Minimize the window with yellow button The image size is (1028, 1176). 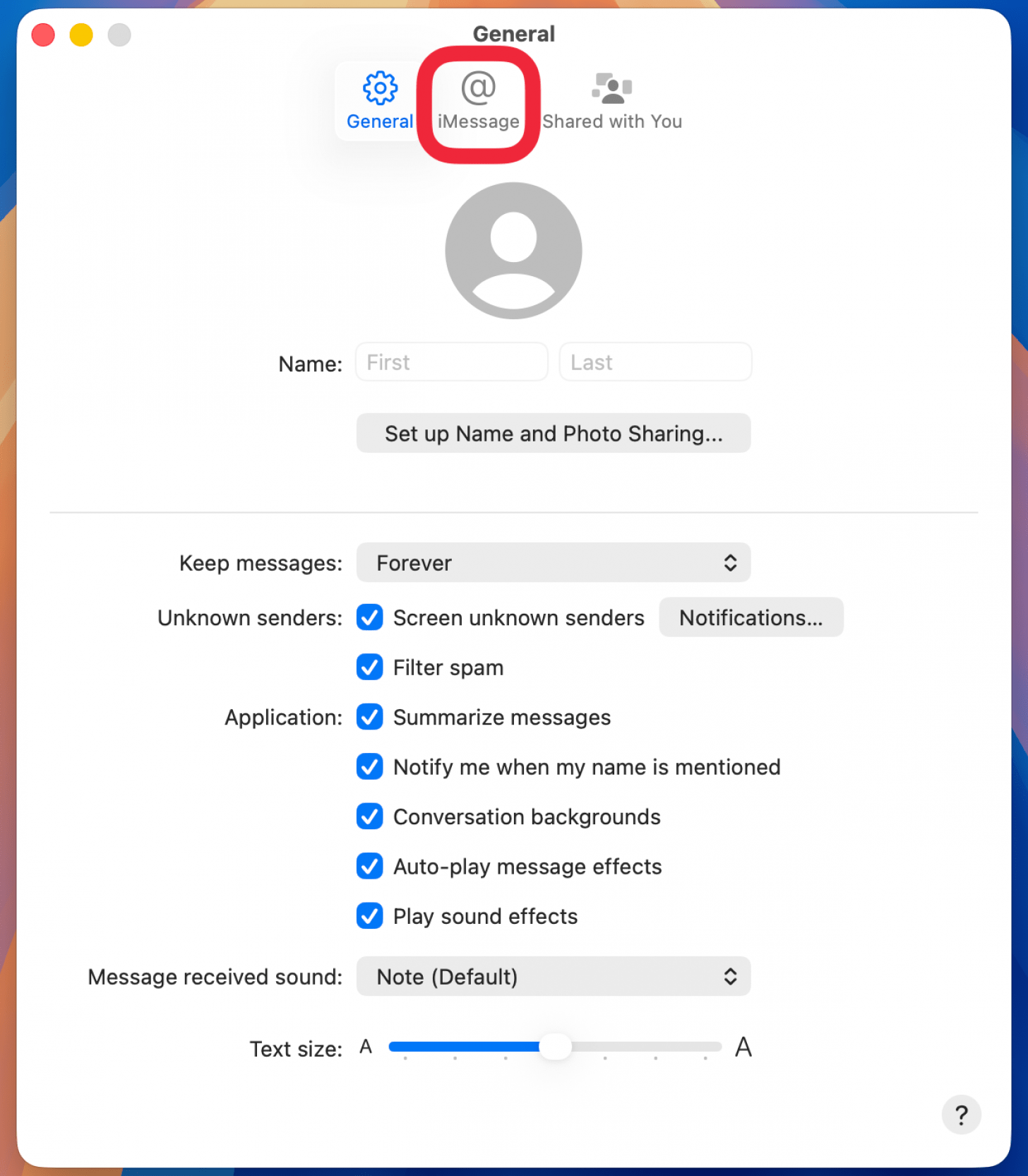pyautogui.click(x=81, y=35)
